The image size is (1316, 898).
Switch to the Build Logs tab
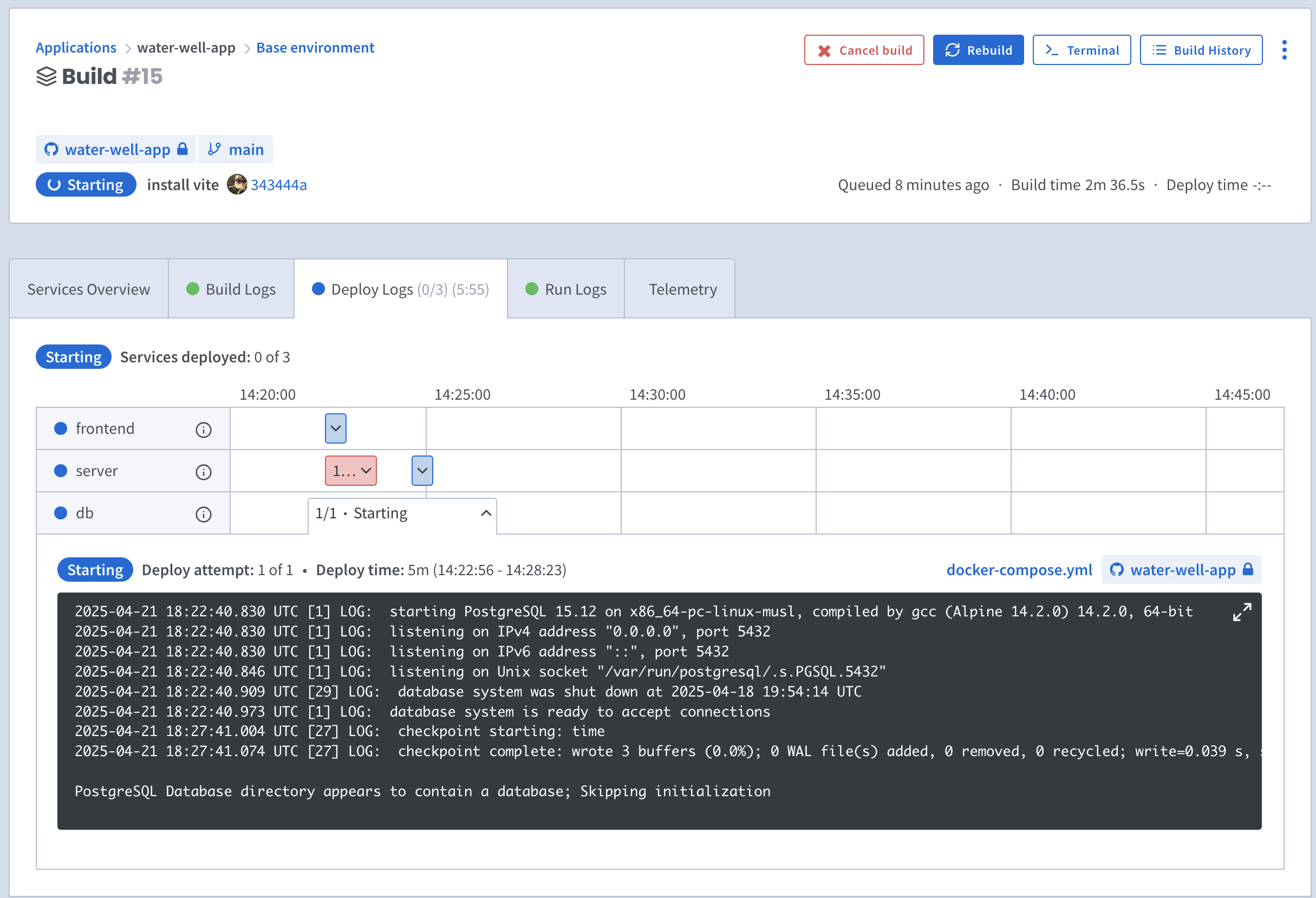(x=231, y=289)
